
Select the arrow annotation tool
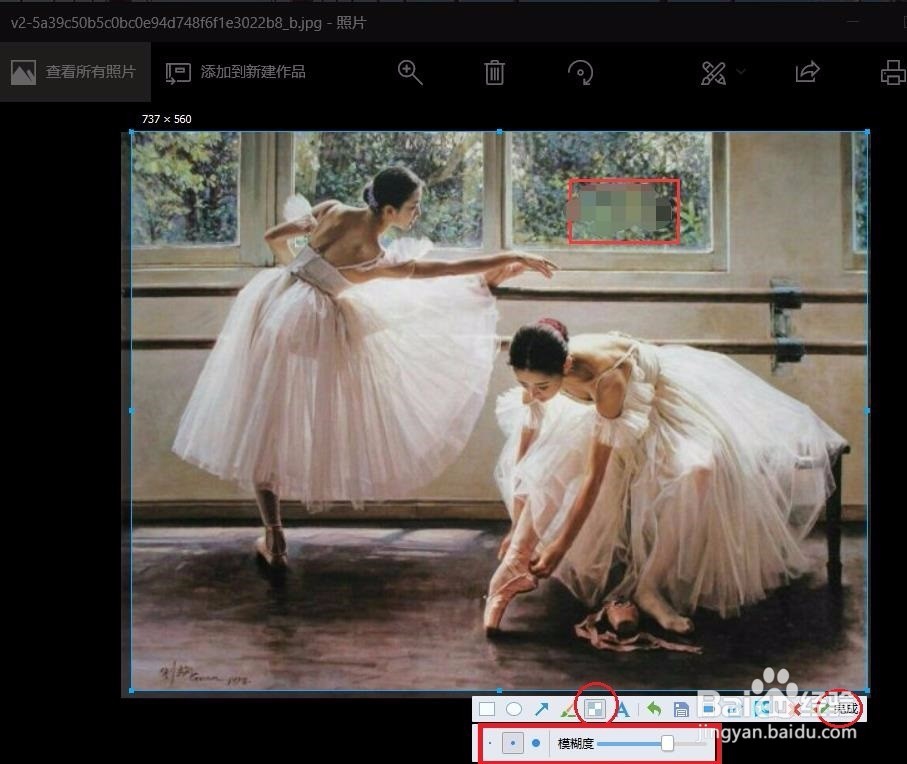click(x=541, y=709)
